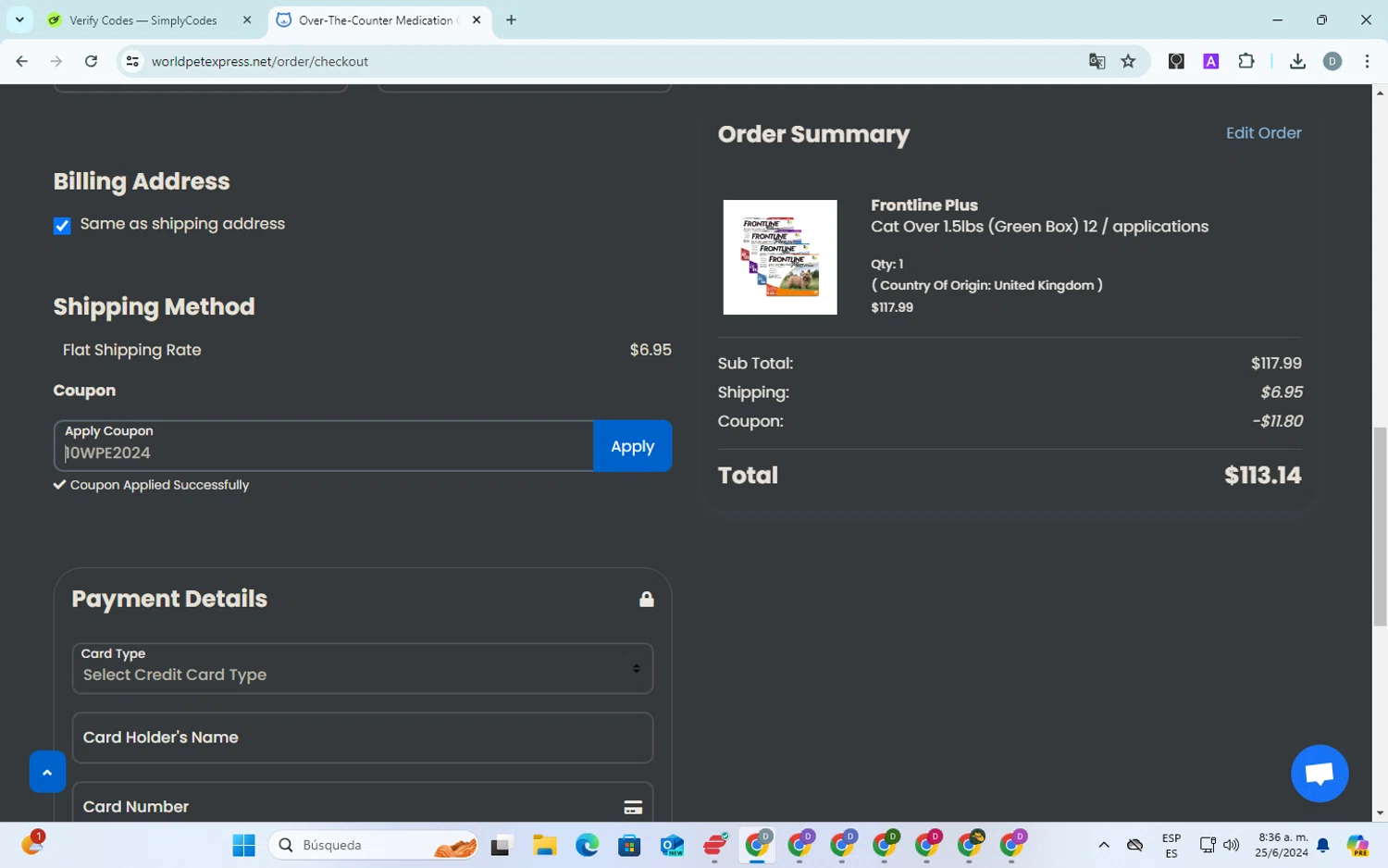Click the blue Apply coupon button

(632, 446)
